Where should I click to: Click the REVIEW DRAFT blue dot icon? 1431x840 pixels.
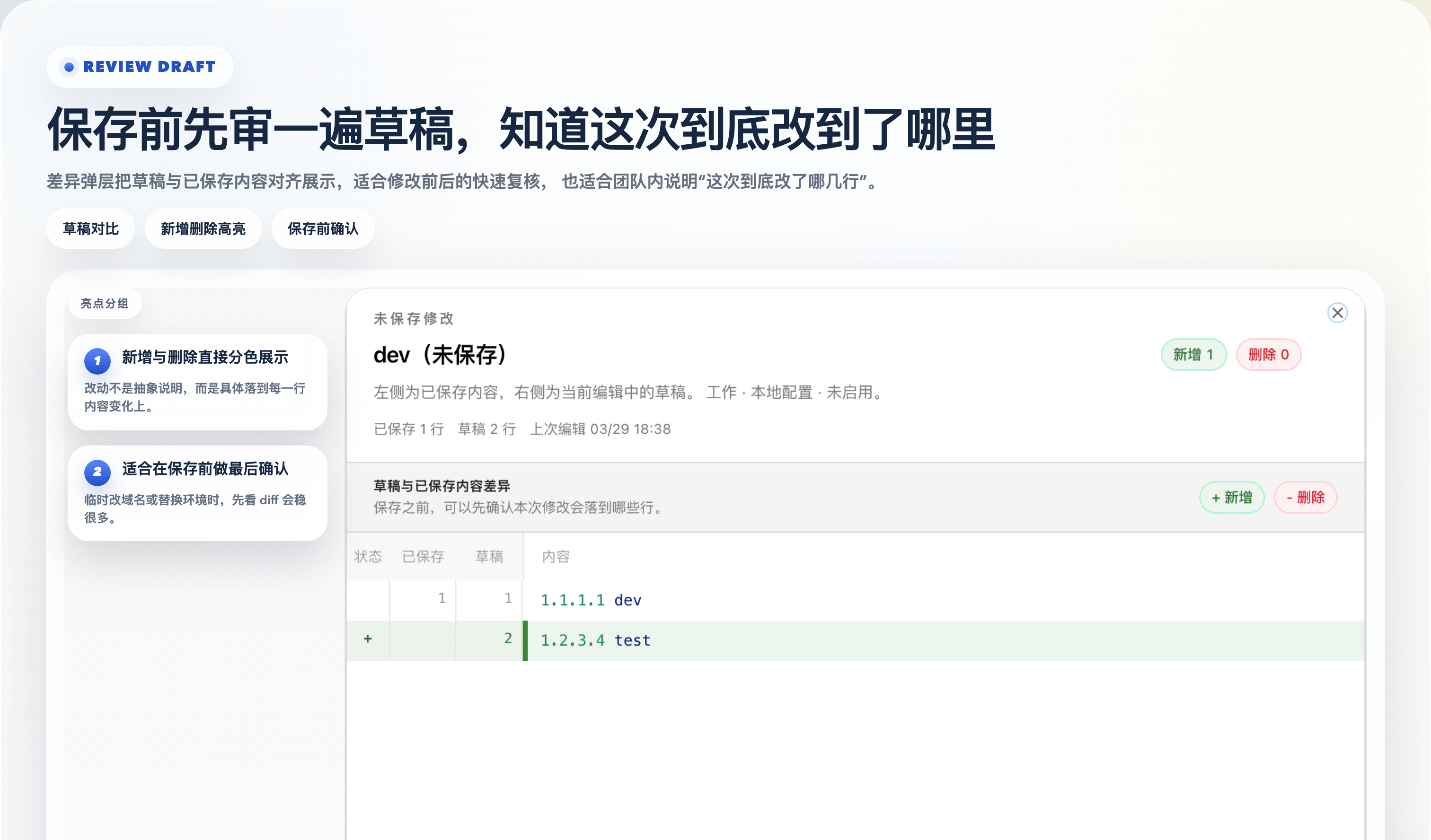[69, 67]
